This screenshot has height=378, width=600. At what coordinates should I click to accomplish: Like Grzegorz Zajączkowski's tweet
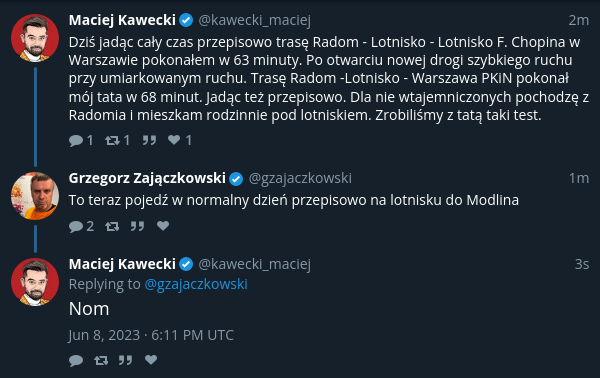click(x=163, y=226)
